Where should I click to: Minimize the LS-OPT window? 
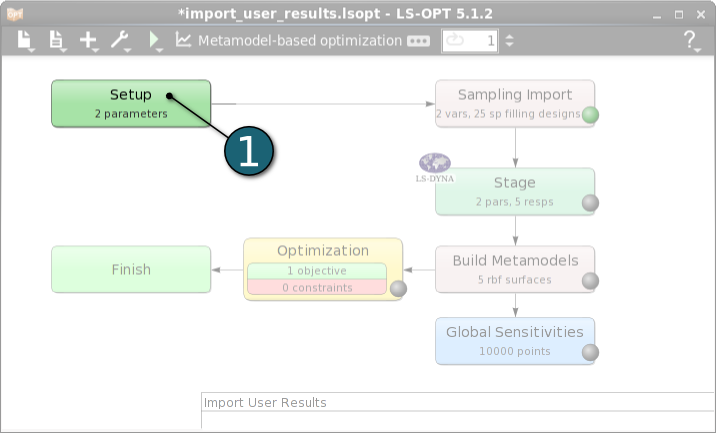[x=657, y=15]
